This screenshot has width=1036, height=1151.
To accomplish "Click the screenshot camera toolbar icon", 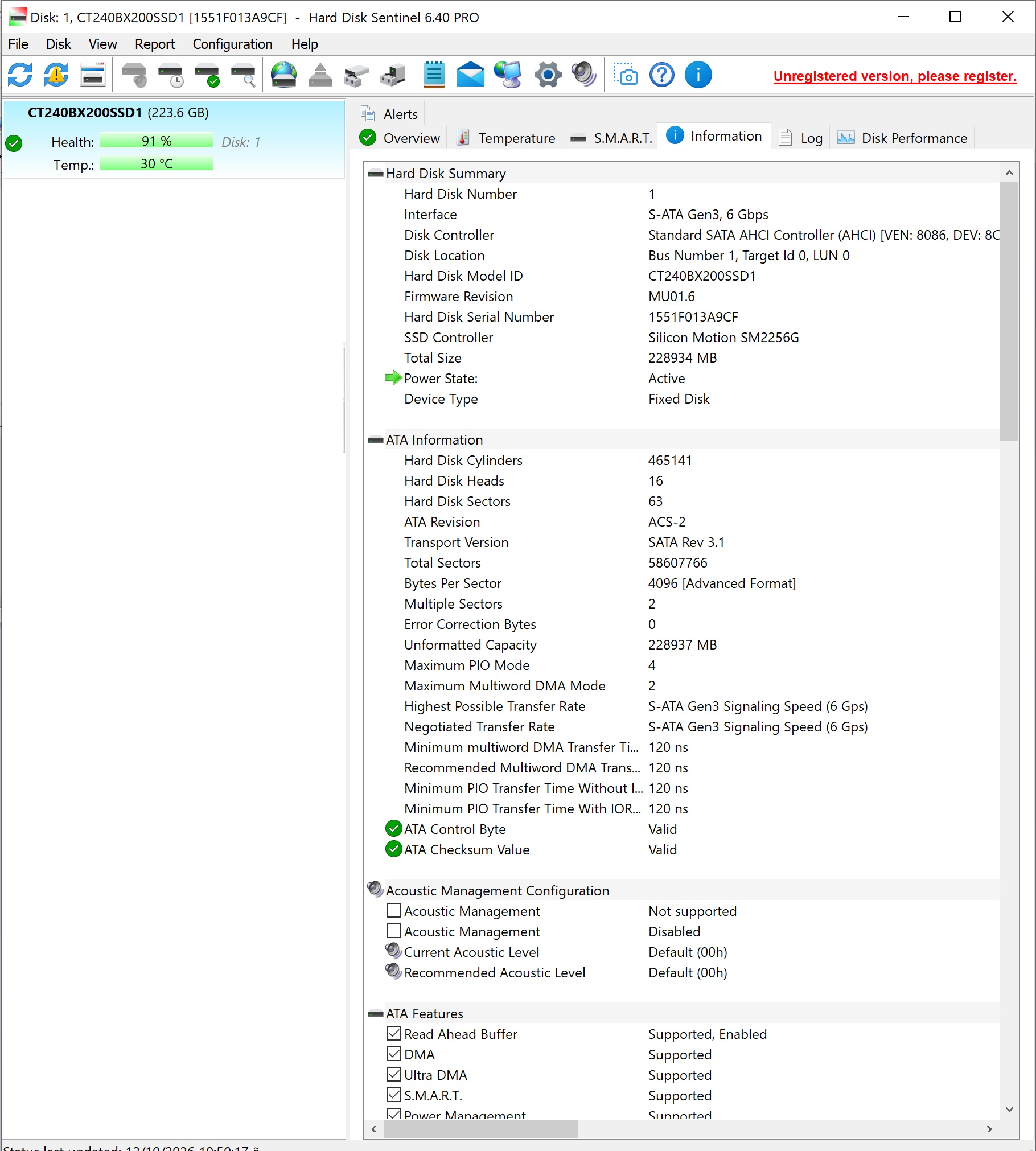I will click(625, 75).
